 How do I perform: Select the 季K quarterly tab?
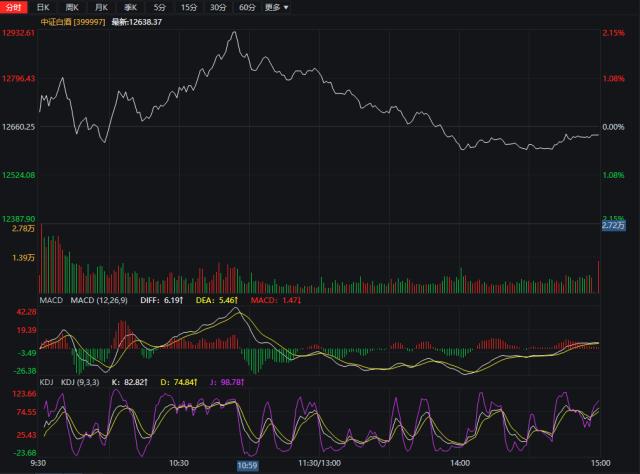click(x=131, y=7)
